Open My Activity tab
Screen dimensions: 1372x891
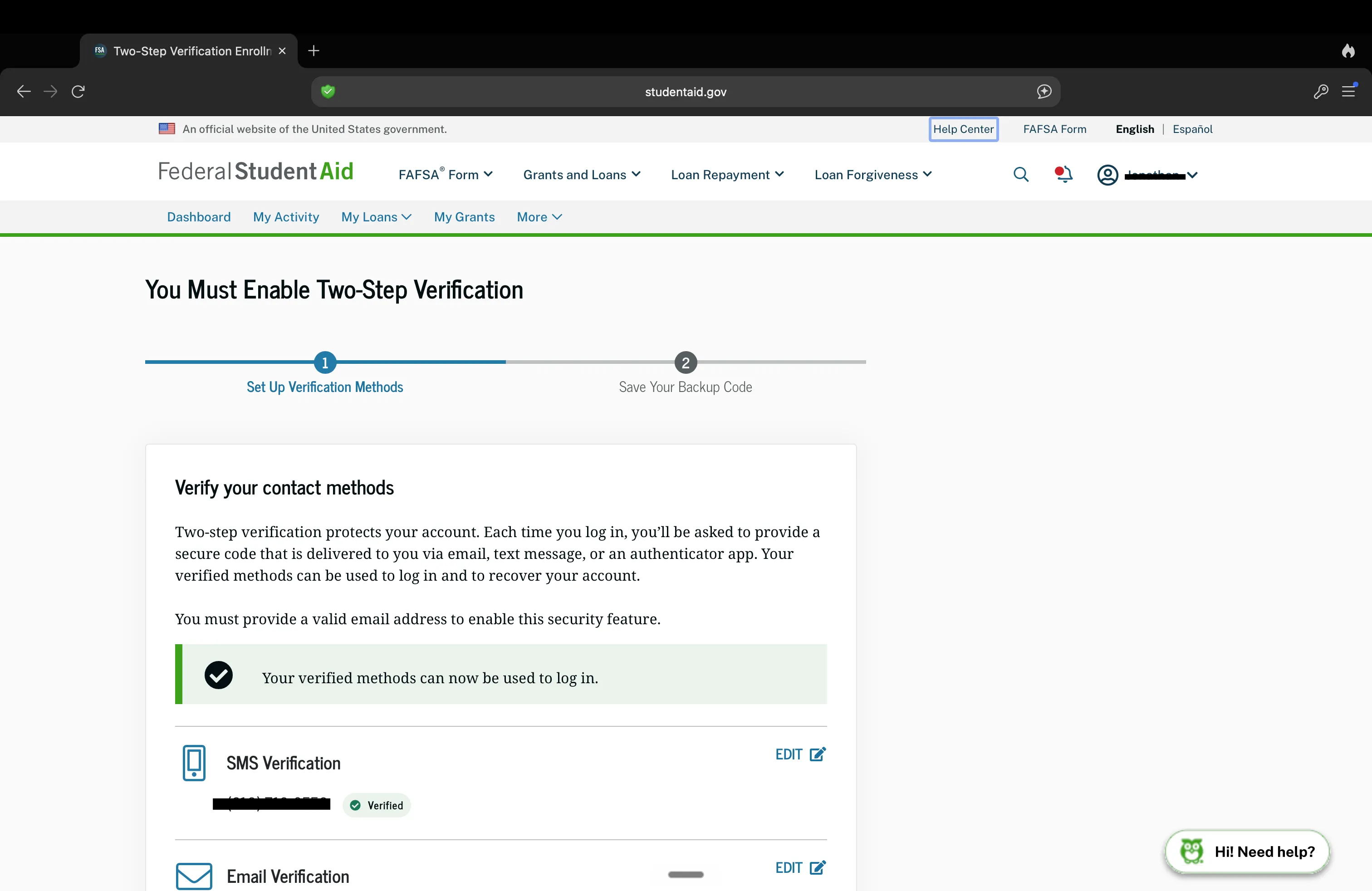point(286,217)
